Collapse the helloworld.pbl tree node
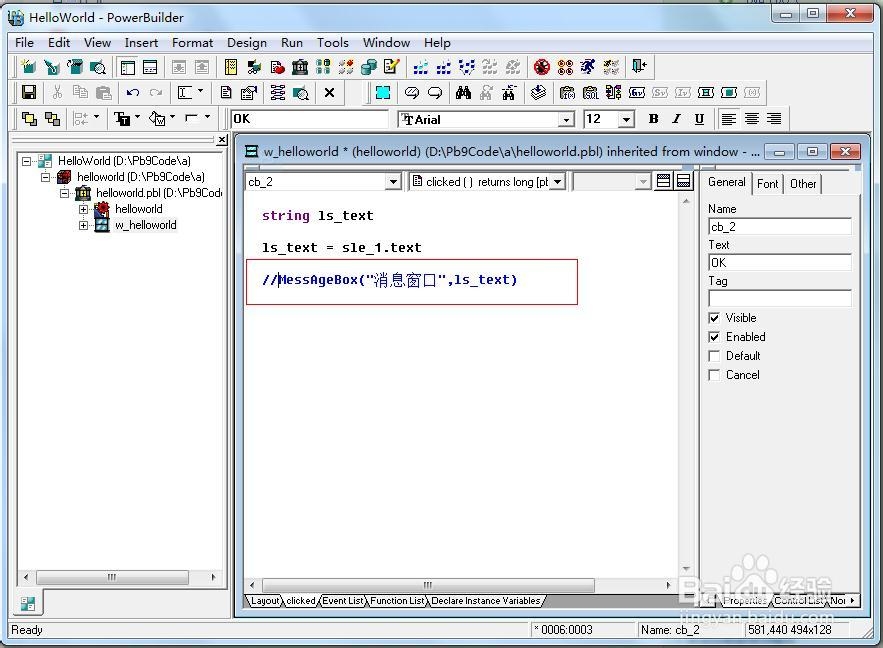The height and width of the screenshot is (648, 883). coord(65,193)
